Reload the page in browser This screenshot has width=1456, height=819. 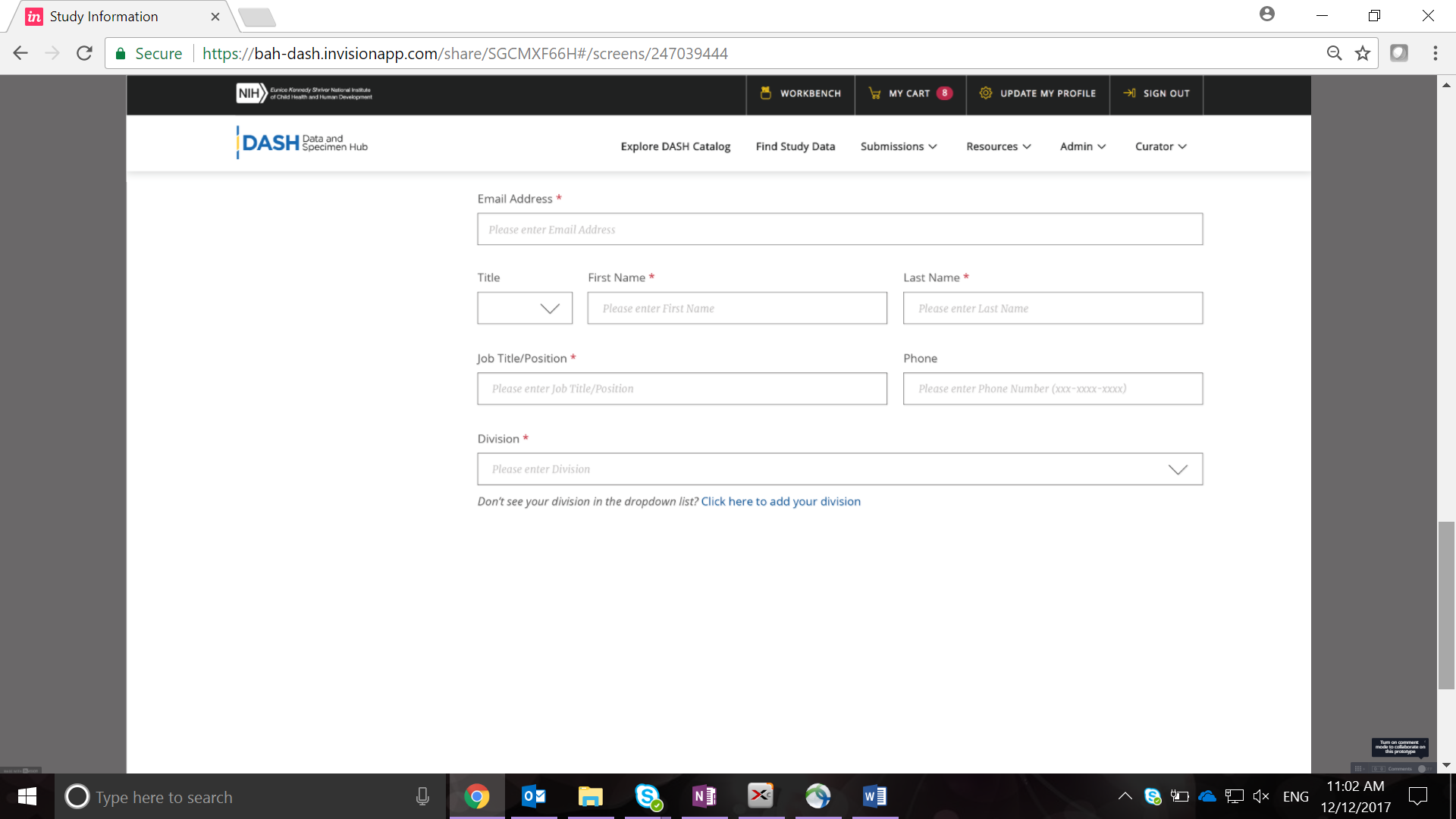(84, 53)
